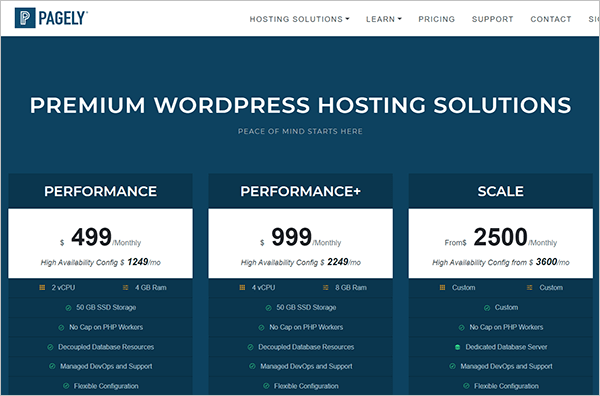
Task: Click check icon for Scale Managed DevOps and Support
Action: coord(452,366)
